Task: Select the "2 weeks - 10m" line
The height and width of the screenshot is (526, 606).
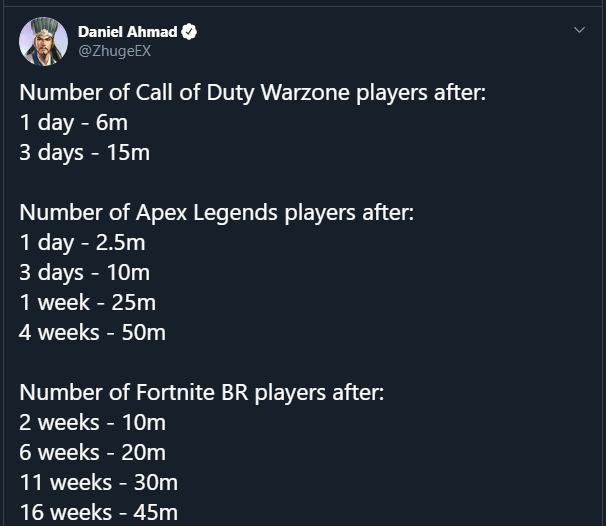Action: 92,422
